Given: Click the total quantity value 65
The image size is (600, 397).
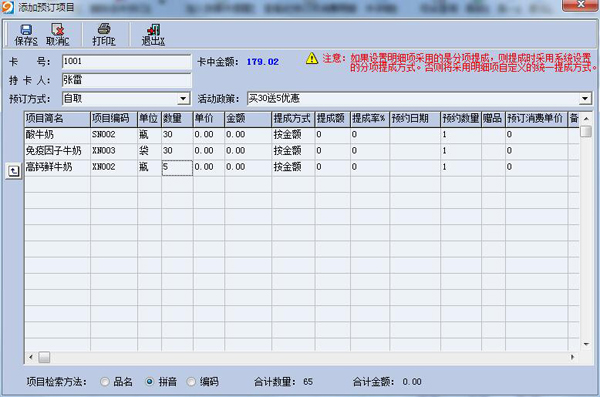Looking at the screenshot, I should [308, 382].
